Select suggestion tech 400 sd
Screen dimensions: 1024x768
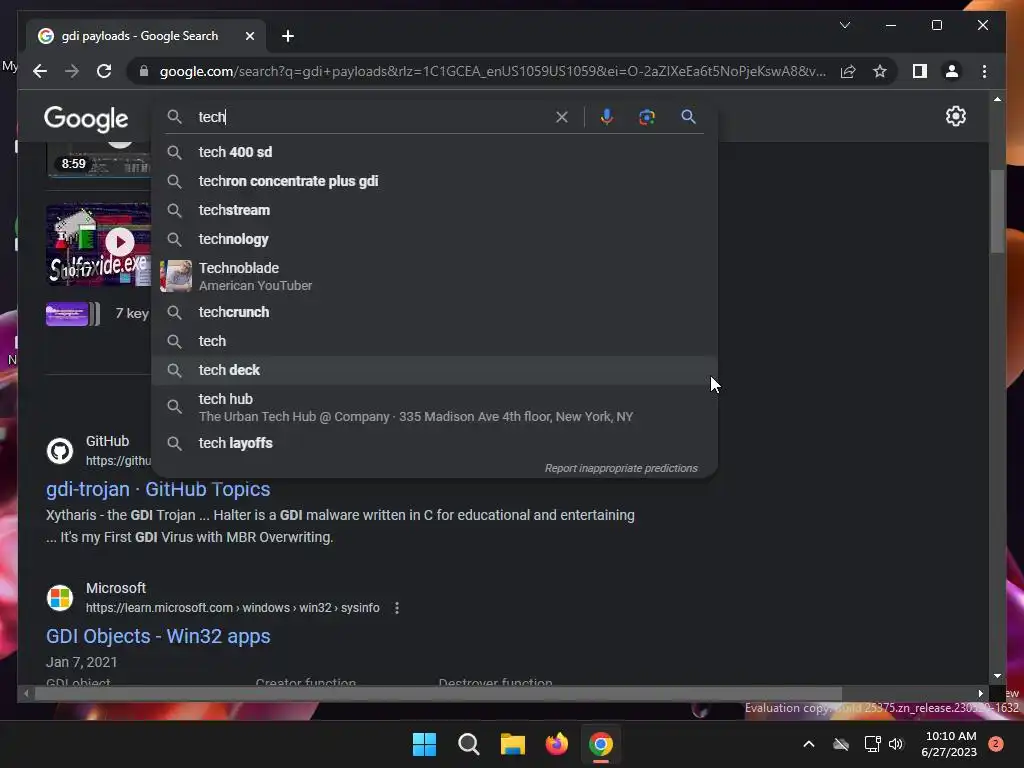click(x=434, y=152)
